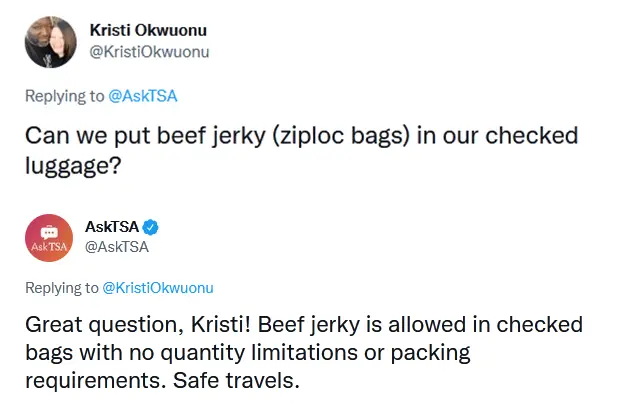Click the AskTSA round logo avatar

[x=49, y=238]
